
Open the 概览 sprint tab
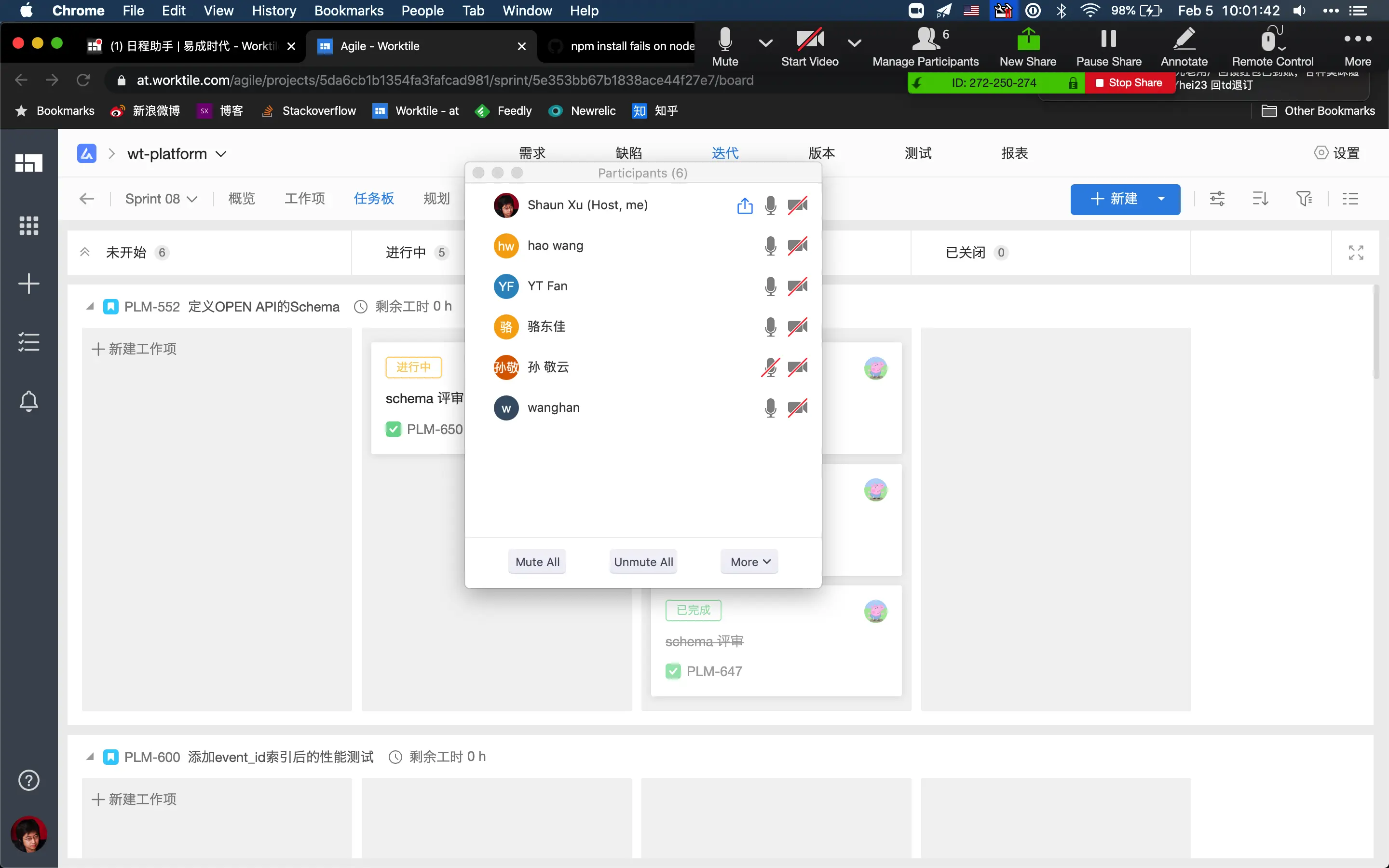coord(242,199)
